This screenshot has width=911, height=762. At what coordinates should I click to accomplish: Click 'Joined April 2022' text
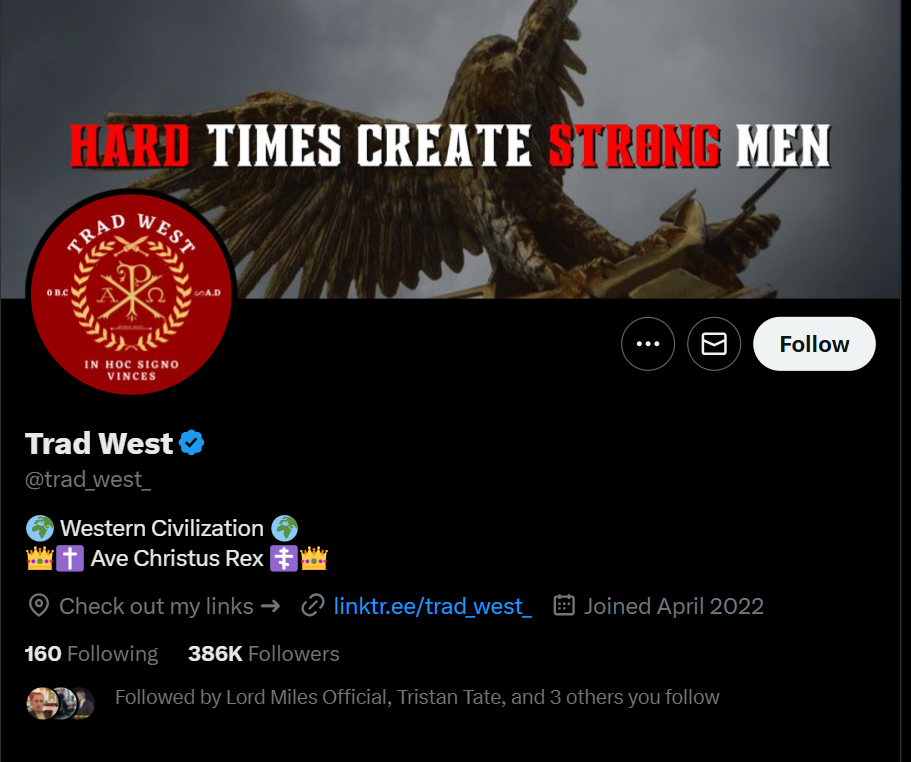673,606
